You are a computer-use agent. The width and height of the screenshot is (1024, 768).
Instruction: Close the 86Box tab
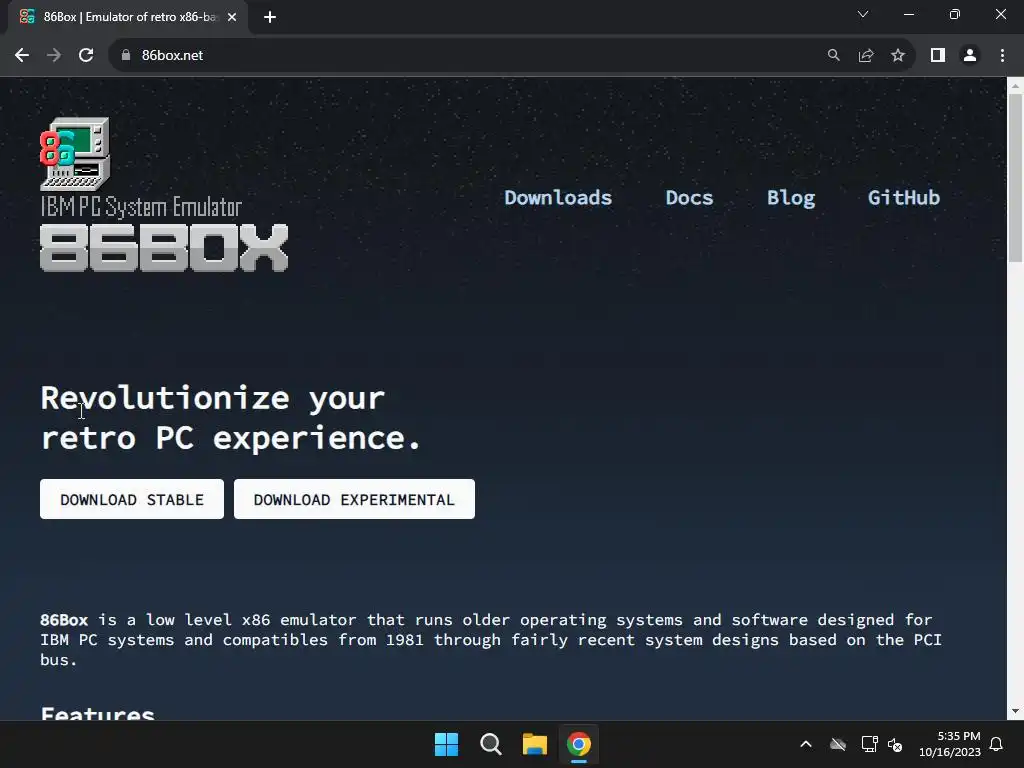coord(232,17)
